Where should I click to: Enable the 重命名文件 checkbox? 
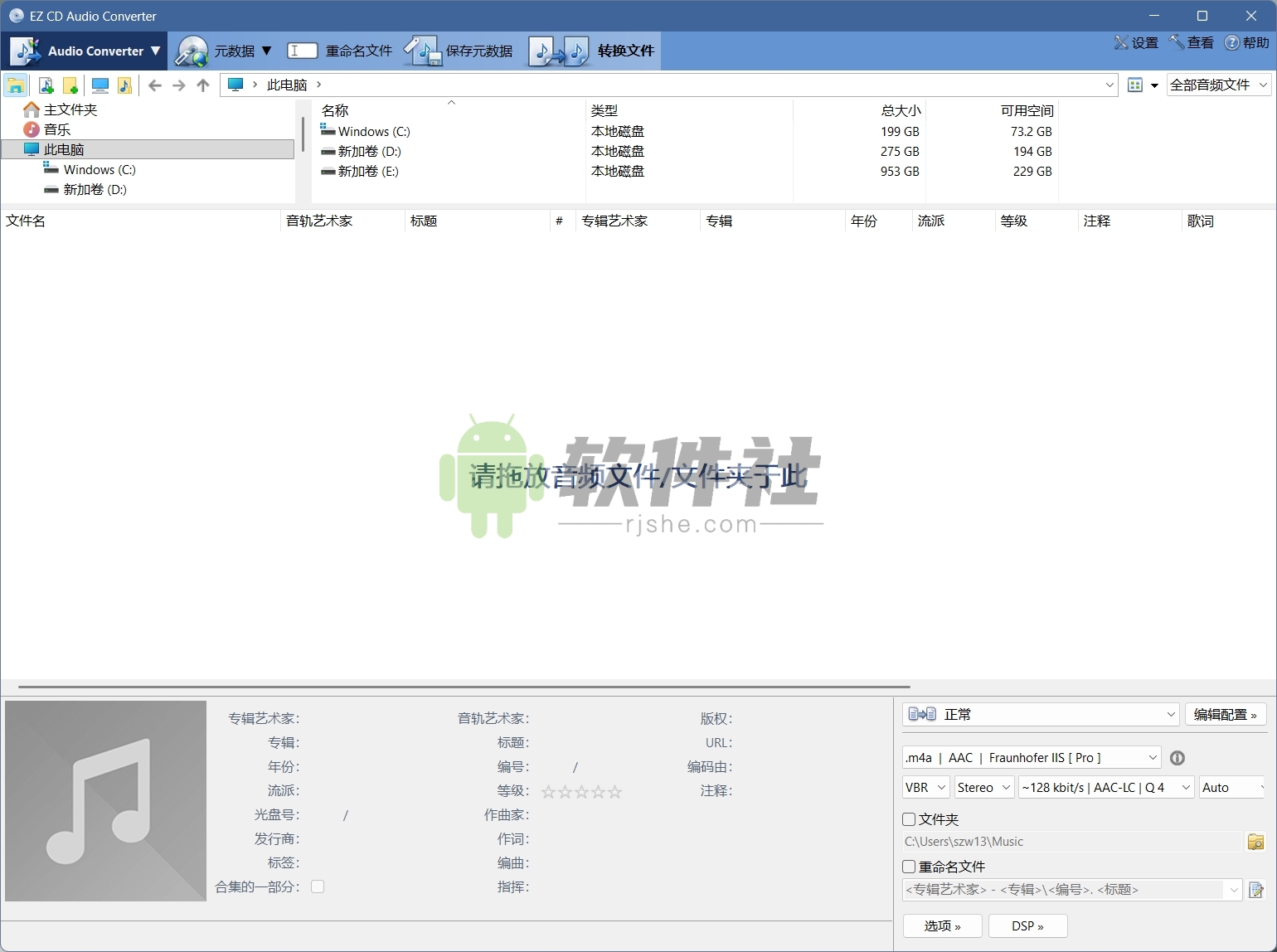click(909, 866)
